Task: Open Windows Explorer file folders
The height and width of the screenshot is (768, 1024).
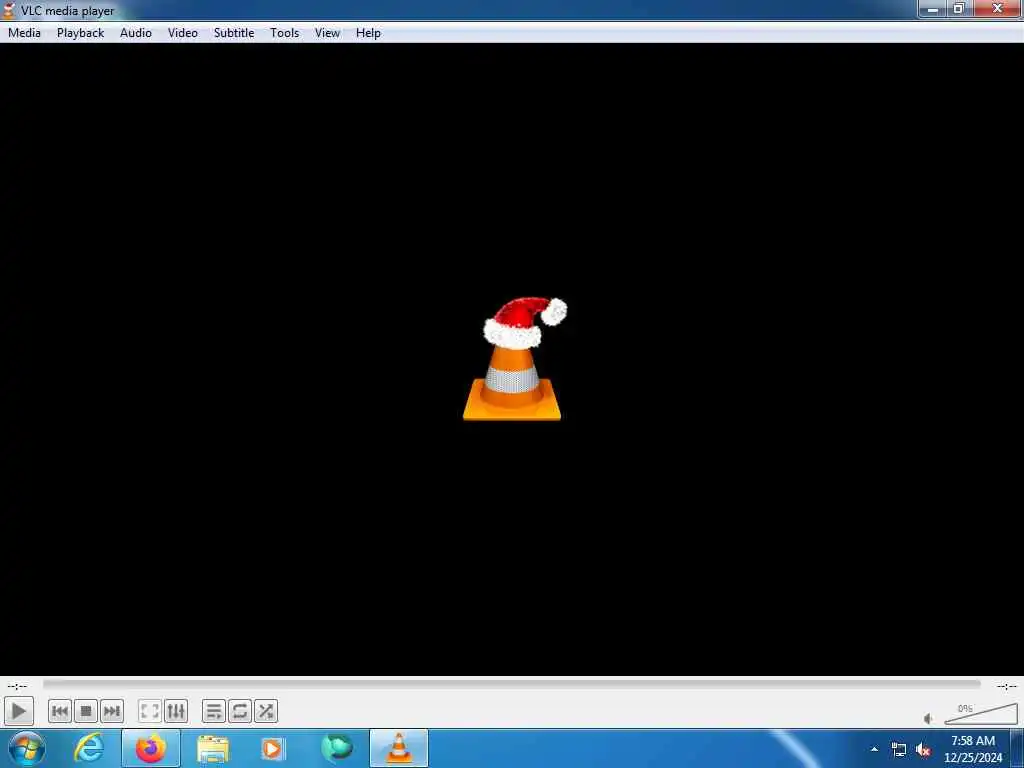Action: pyautogui.click(x=213, y=749)
